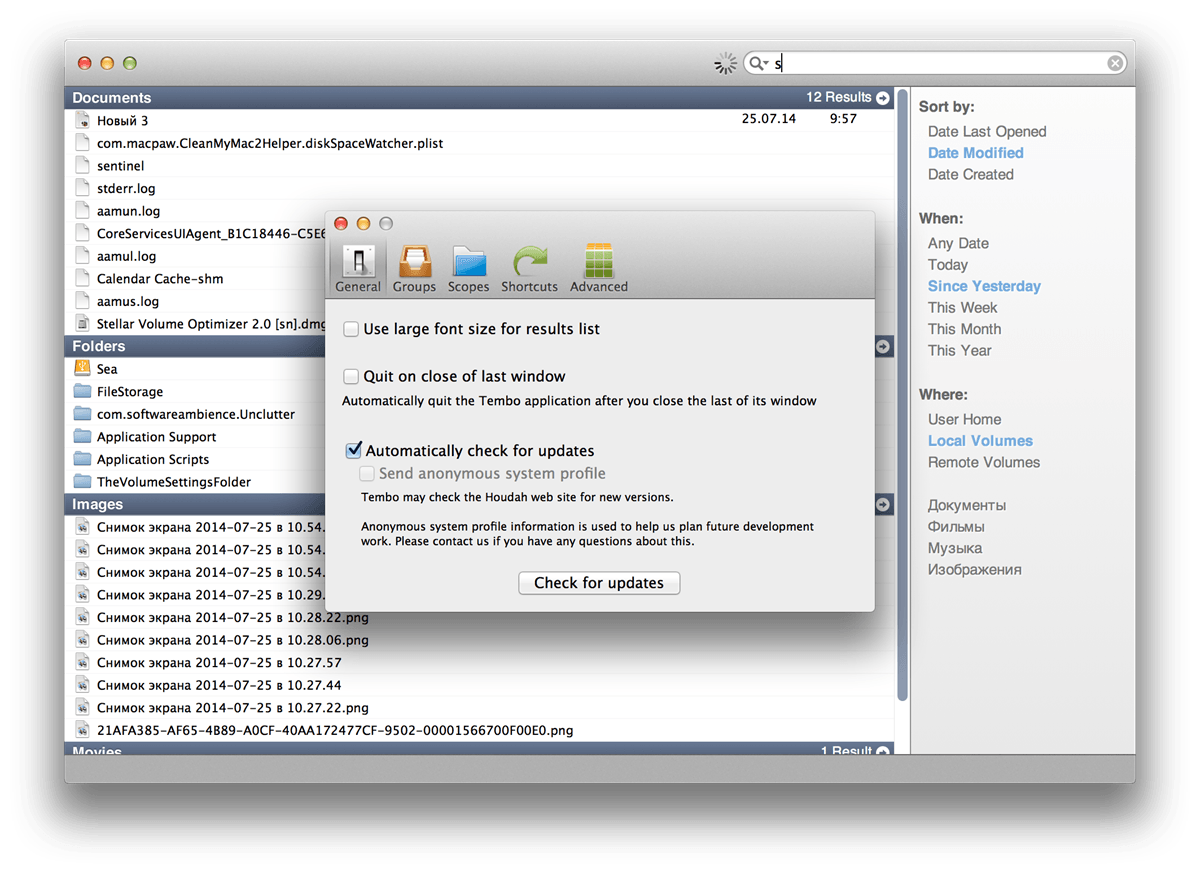
Task: Click the Новый 3 document icon
Action: [x=82, y=120]
